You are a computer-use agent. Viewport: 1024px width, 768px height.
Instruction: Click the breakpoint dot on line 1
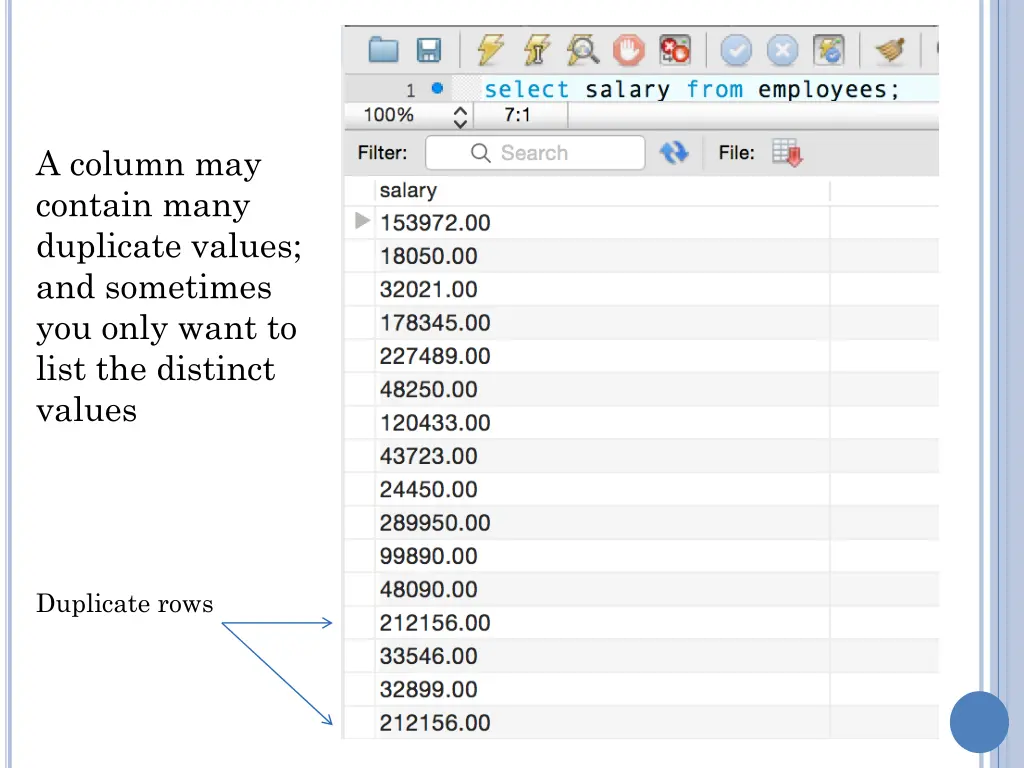coord(438,88)
